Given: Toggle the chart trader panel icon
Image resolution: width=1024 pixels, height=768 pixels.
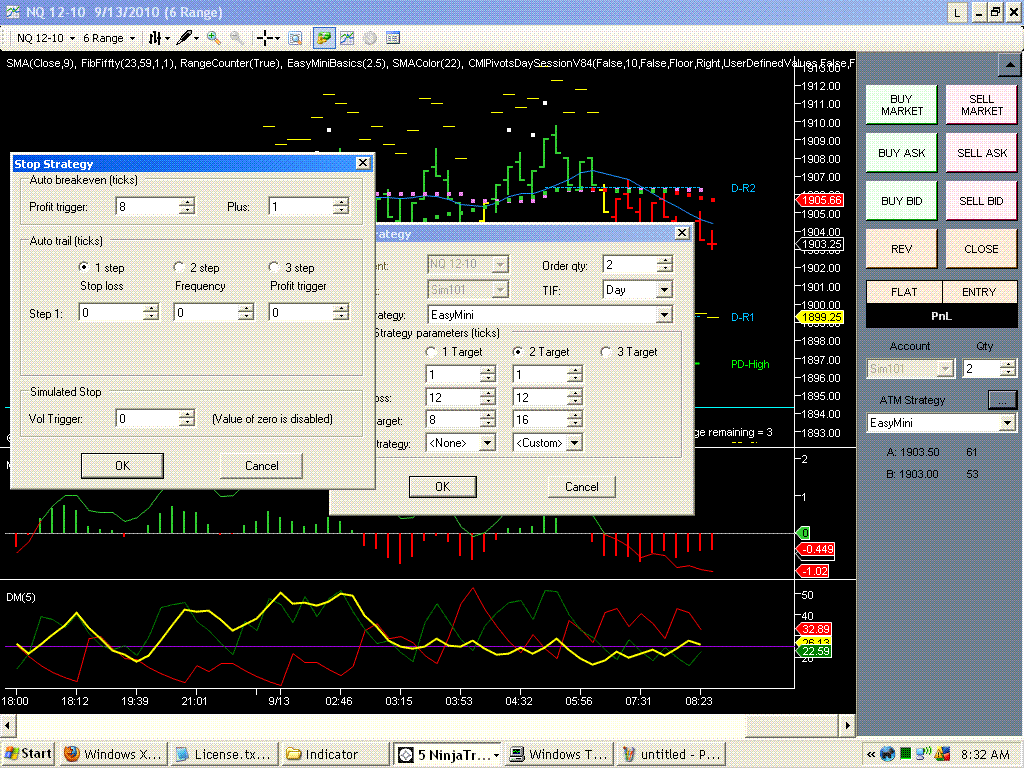Looking at the screenshot, I should point(323,38).
